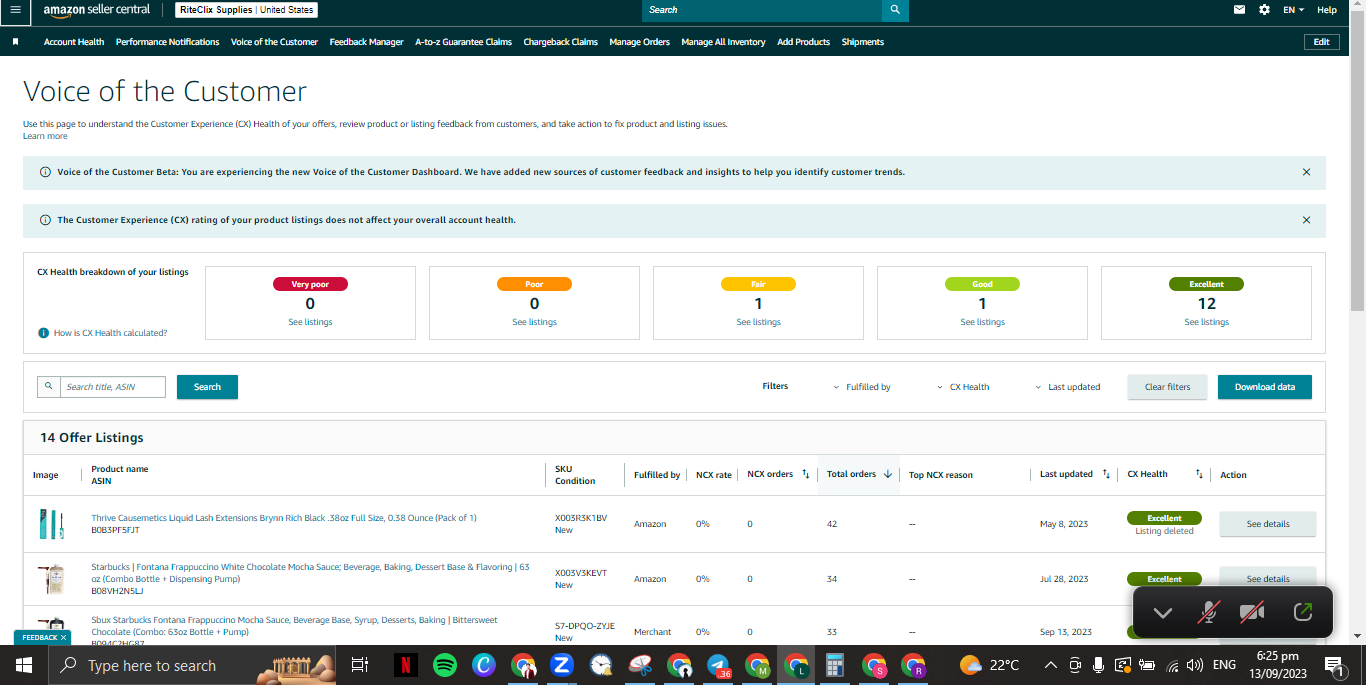Open the Windows notification center
The width and height of the screenshot is (1366, 685).
click(x=1333, y=665)
